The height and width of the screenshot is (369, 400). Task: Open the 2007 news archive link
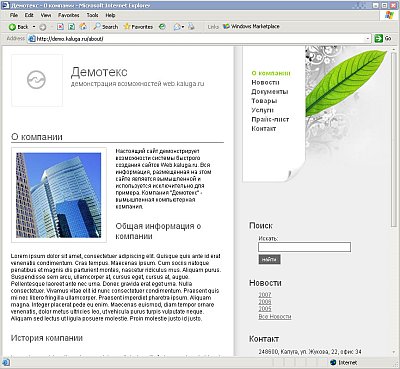pos(265,295)
